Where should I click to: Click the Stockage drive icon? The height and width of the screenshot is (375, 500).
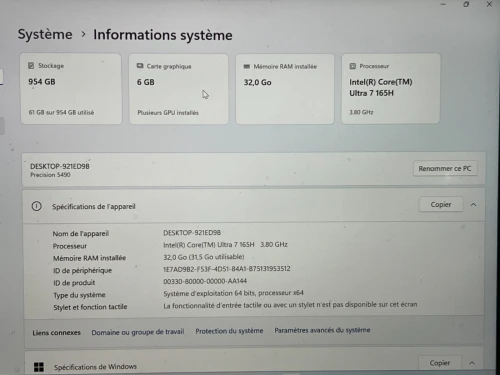[31, 65]
